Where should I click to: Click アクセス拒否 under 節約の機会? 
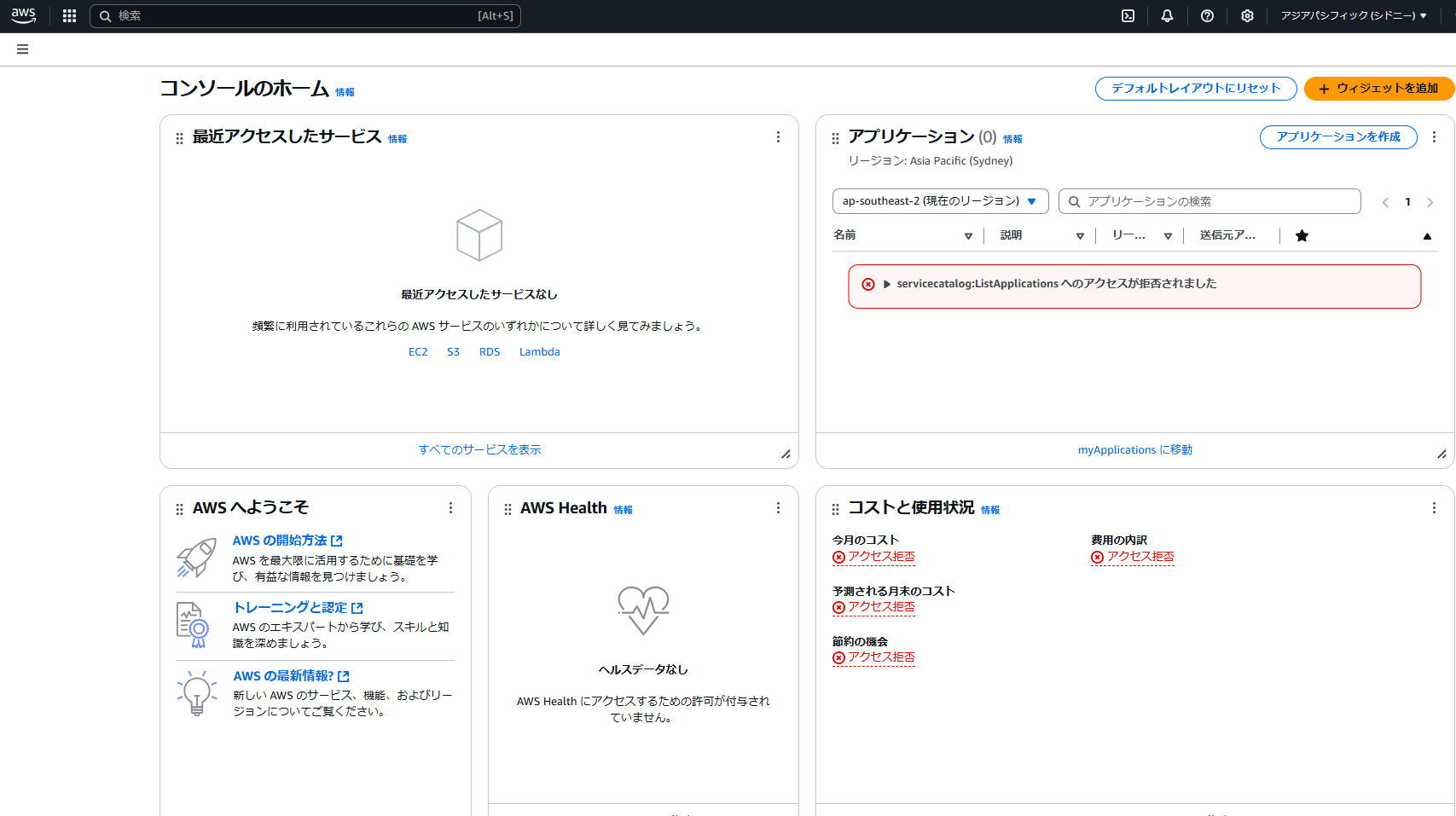pos(873,657)
